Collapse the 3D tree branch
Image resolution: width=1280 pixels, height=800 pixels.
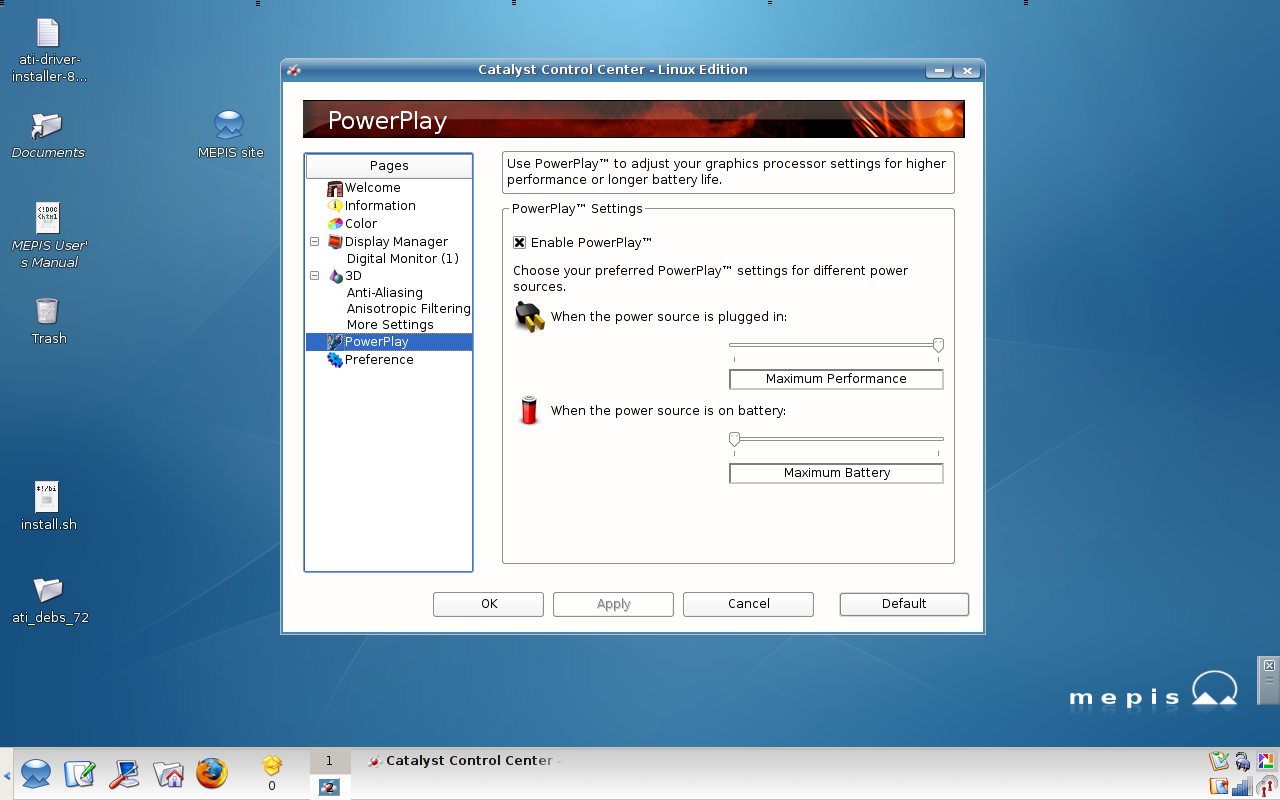pos(314,276)
